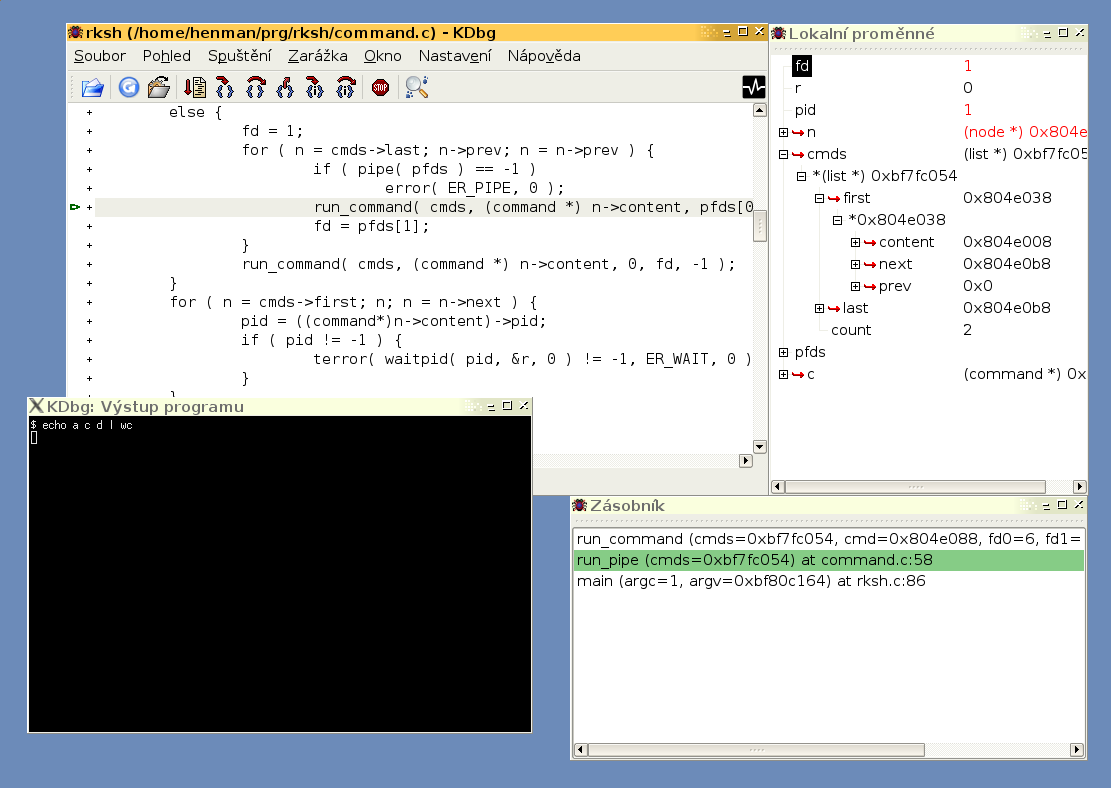
Task: Open the Spuštění menu
Action: tap(239, 56)
